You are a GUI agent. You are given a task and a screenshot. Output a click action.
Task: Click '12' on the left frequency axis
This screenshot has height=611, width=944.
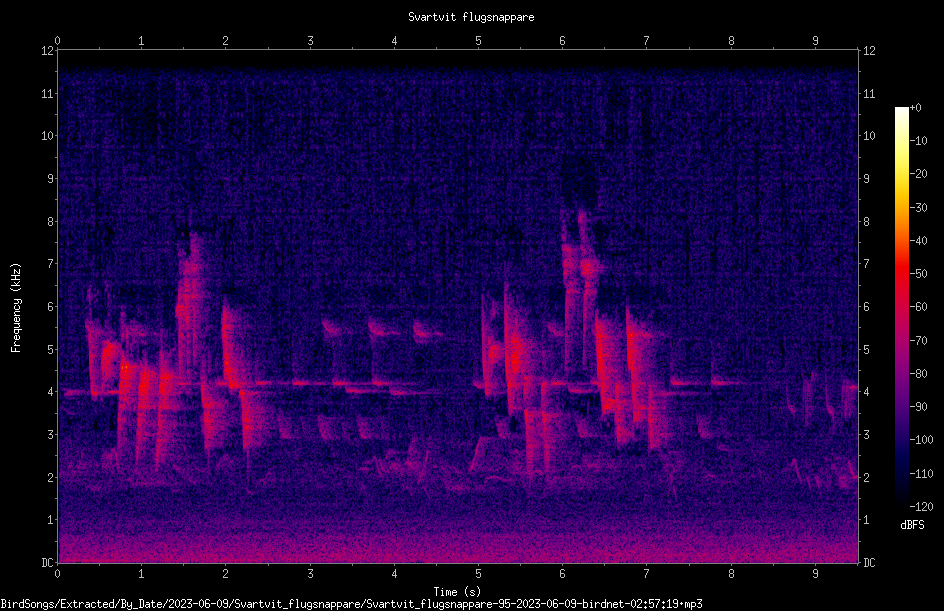click(x=48, y=51)
